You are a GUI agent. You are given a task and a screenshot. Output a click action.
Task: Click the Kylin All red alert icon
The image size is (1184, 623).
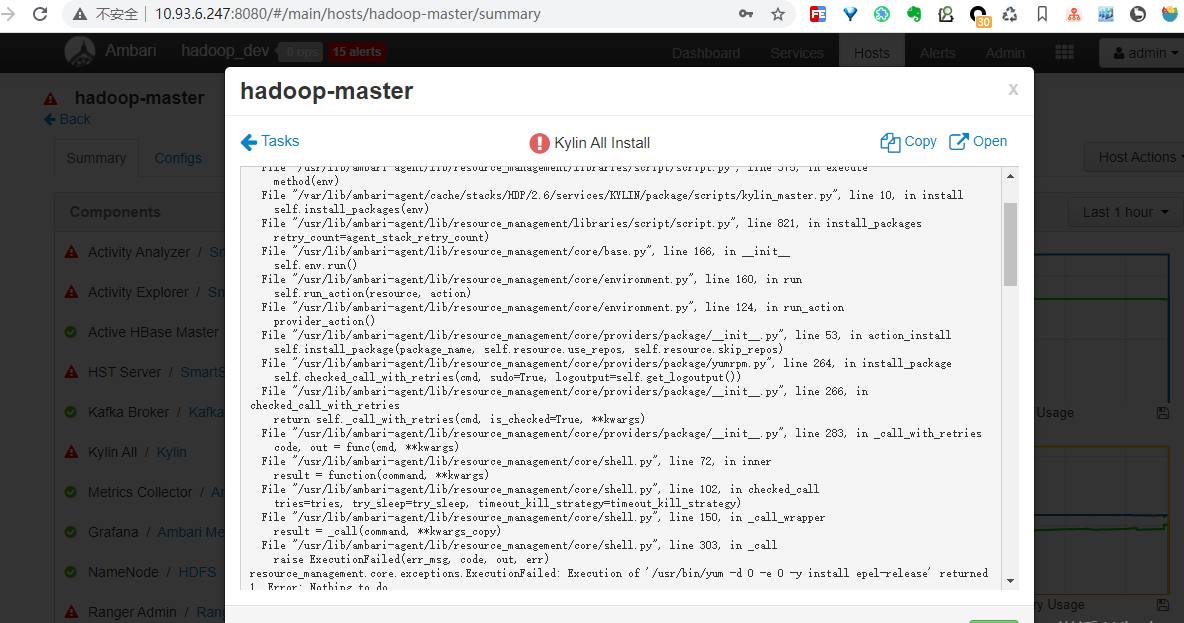(x=71, y=452)
